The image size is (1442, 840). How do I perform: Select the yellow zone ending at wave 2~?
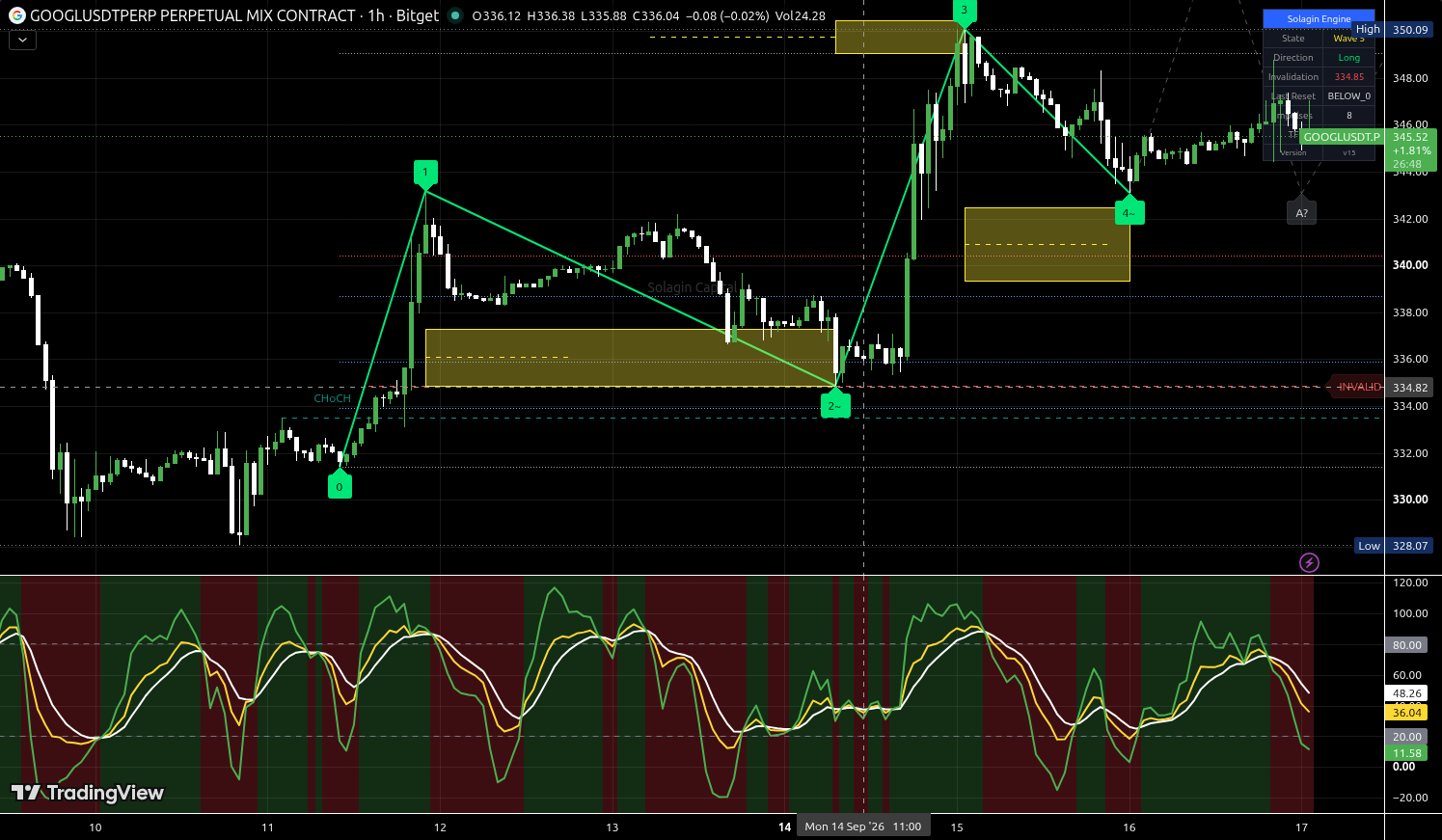(630, 358)
